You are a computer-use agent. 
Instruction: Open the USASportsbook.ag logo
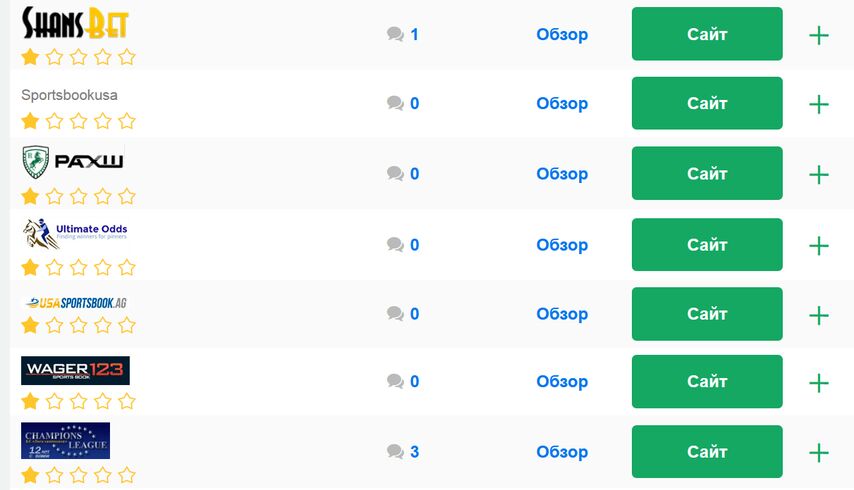coord(76,303)
